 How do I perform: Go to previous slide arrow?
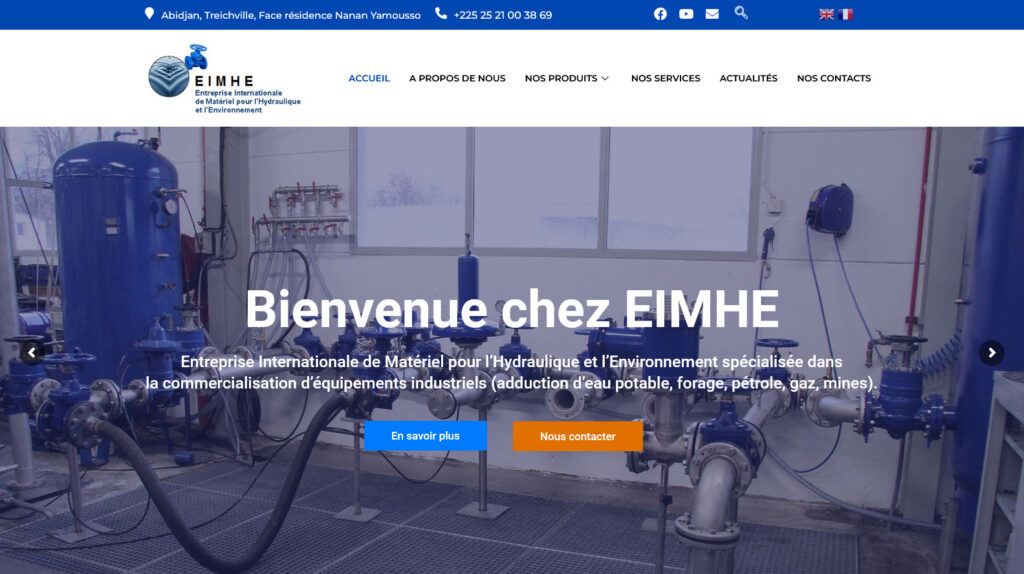point(31,353)
